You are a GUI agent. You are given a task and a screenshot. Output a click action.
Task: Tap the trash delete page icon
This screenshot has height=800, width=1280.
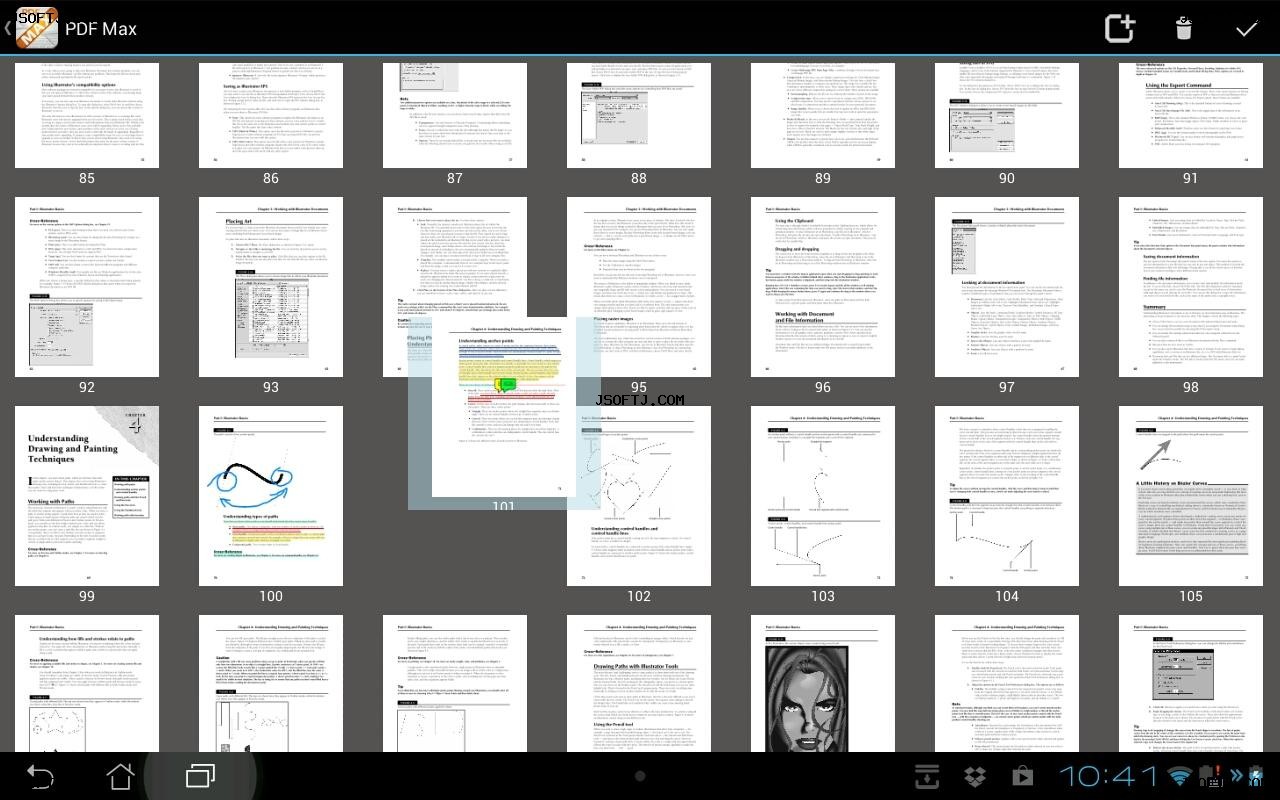pos(1184,28)
